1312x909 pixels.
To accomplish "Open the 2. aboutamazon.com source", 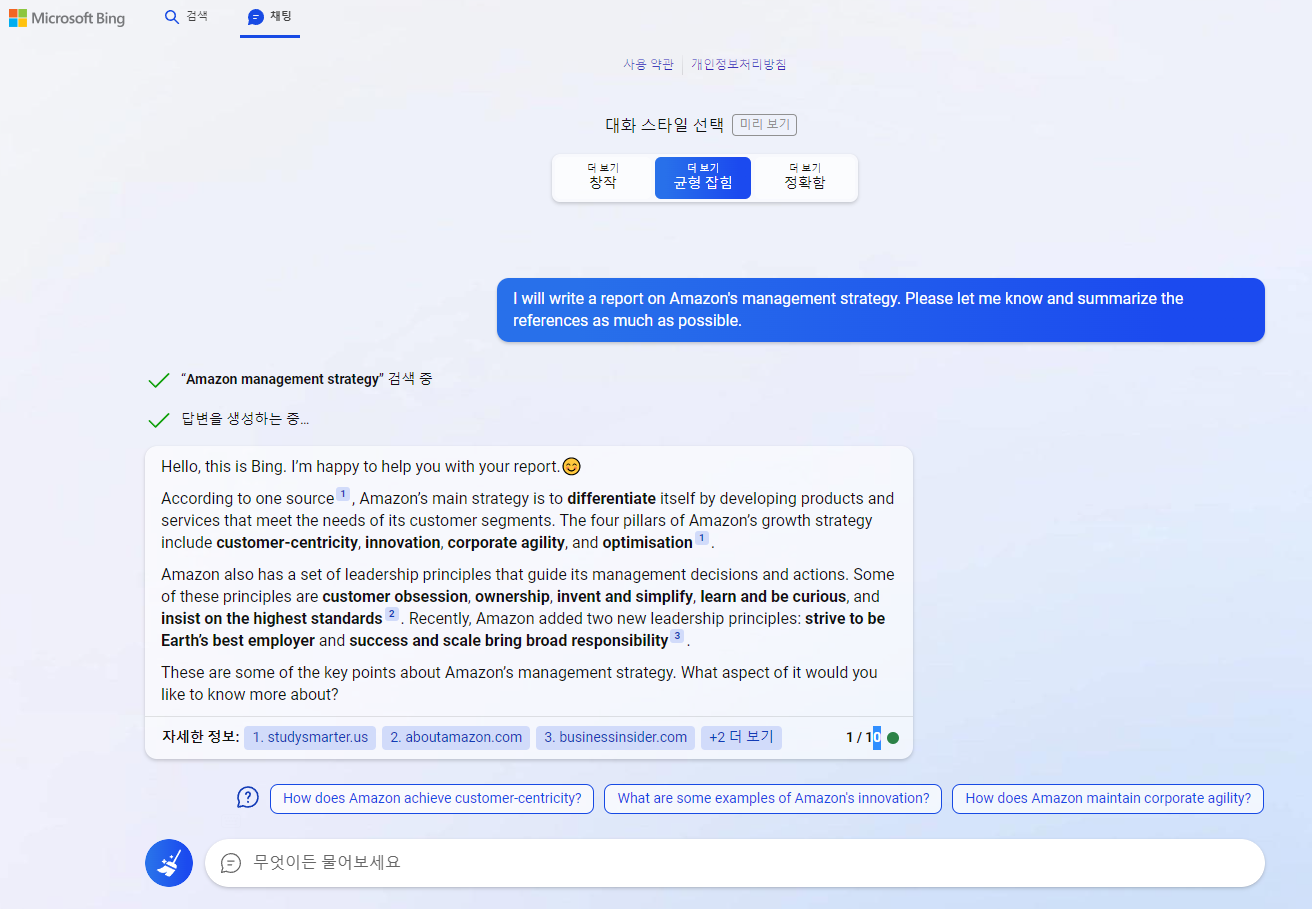I will 456,738.
